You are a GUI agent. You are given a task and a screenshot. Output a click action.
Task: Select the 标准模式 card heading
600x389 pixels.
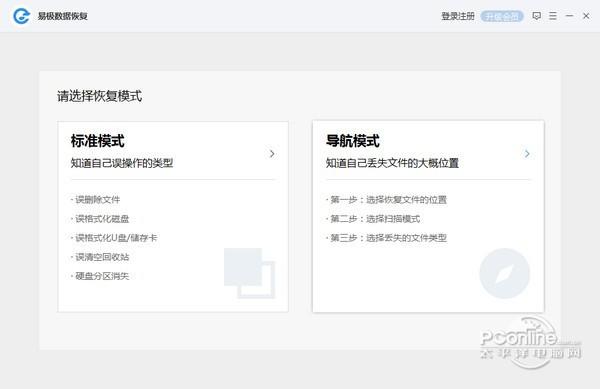click(98, 141)
